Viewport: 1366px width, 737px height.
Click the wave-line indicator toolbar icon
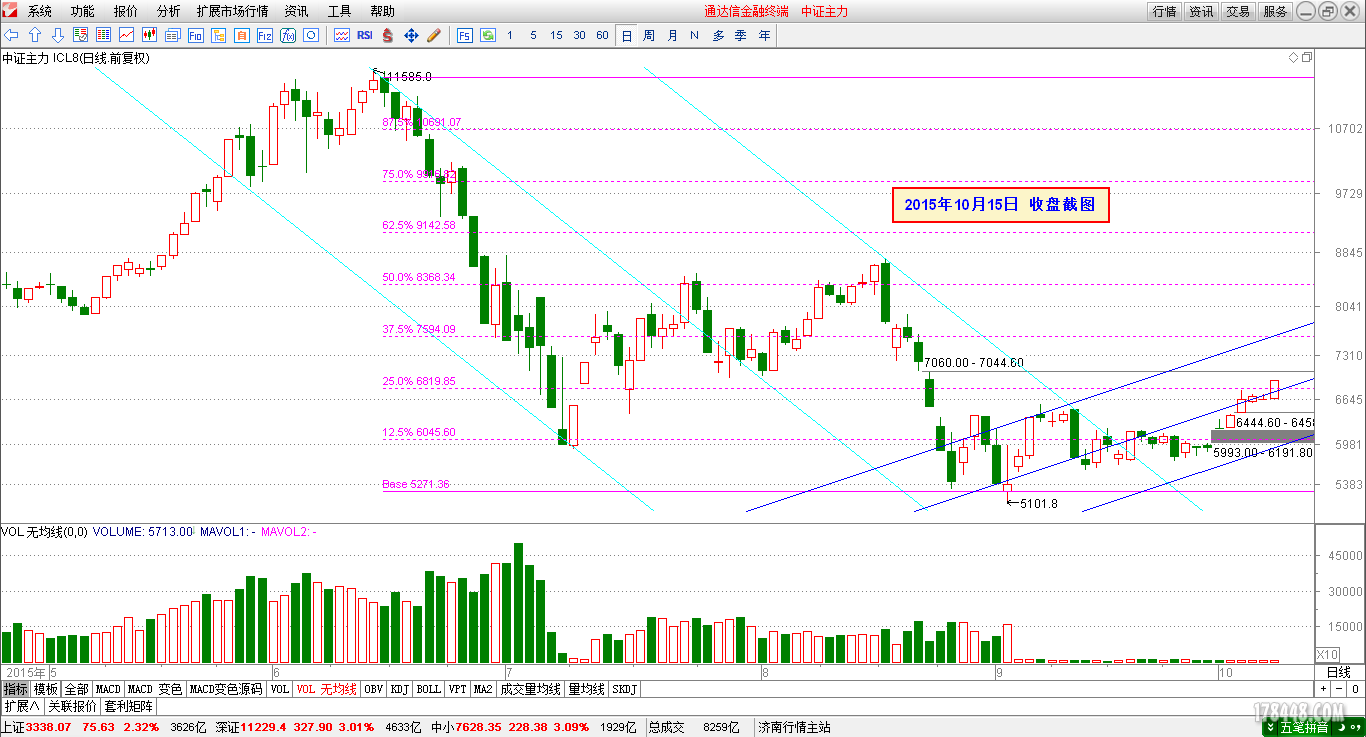coord(342,35)
